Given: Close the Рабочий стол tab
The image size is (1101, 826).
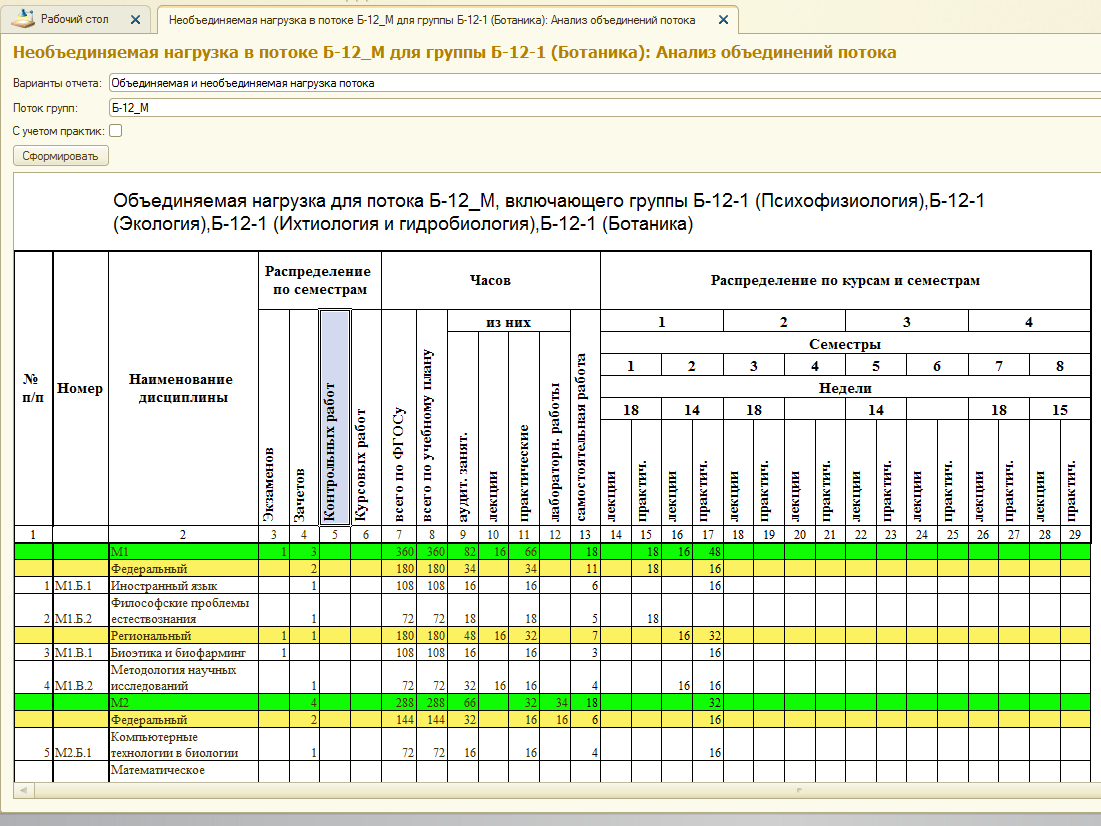Looking at the screenshot, I should [136, 20].
